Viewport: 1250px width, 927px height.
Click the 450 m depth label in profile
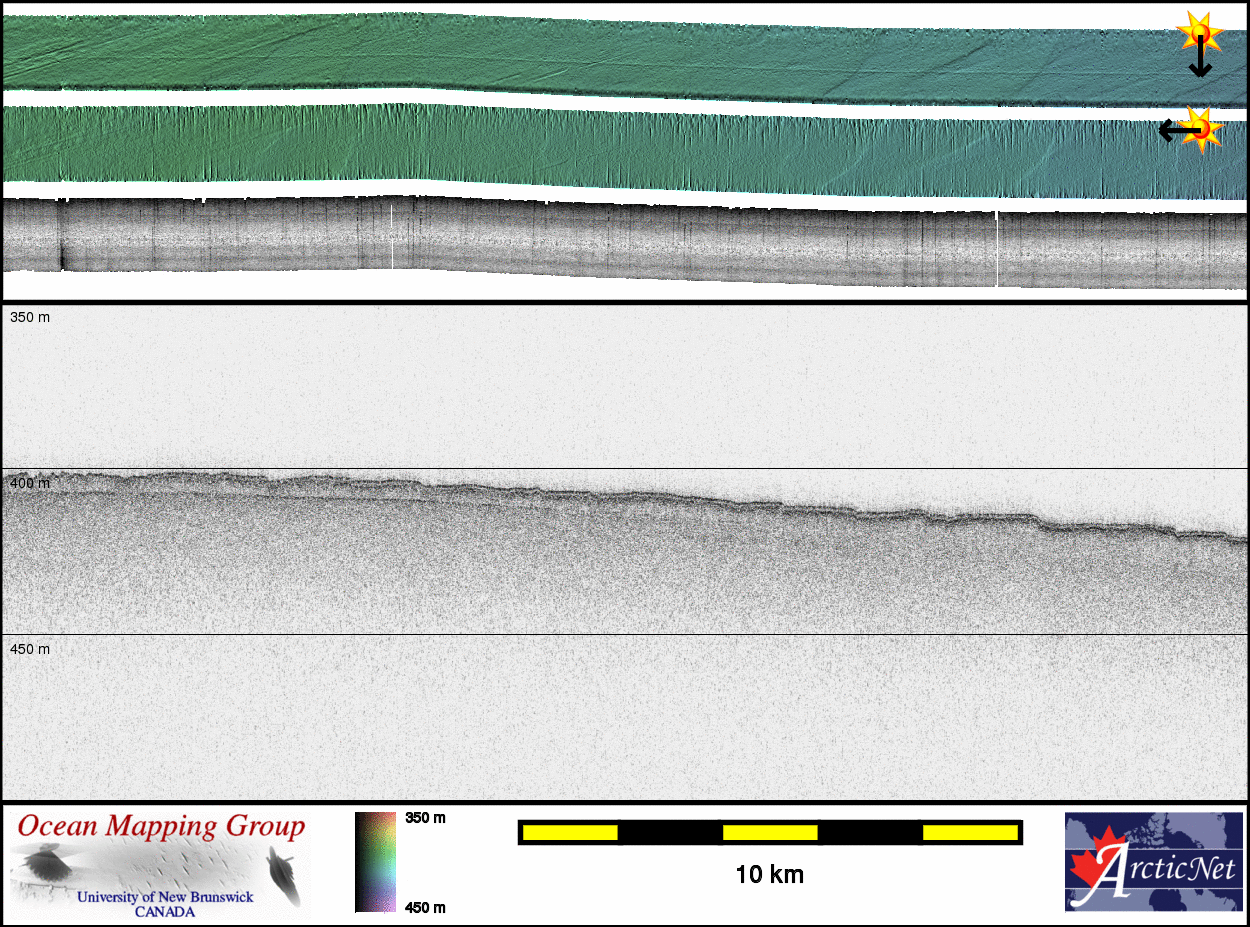[x=30, y=649]
